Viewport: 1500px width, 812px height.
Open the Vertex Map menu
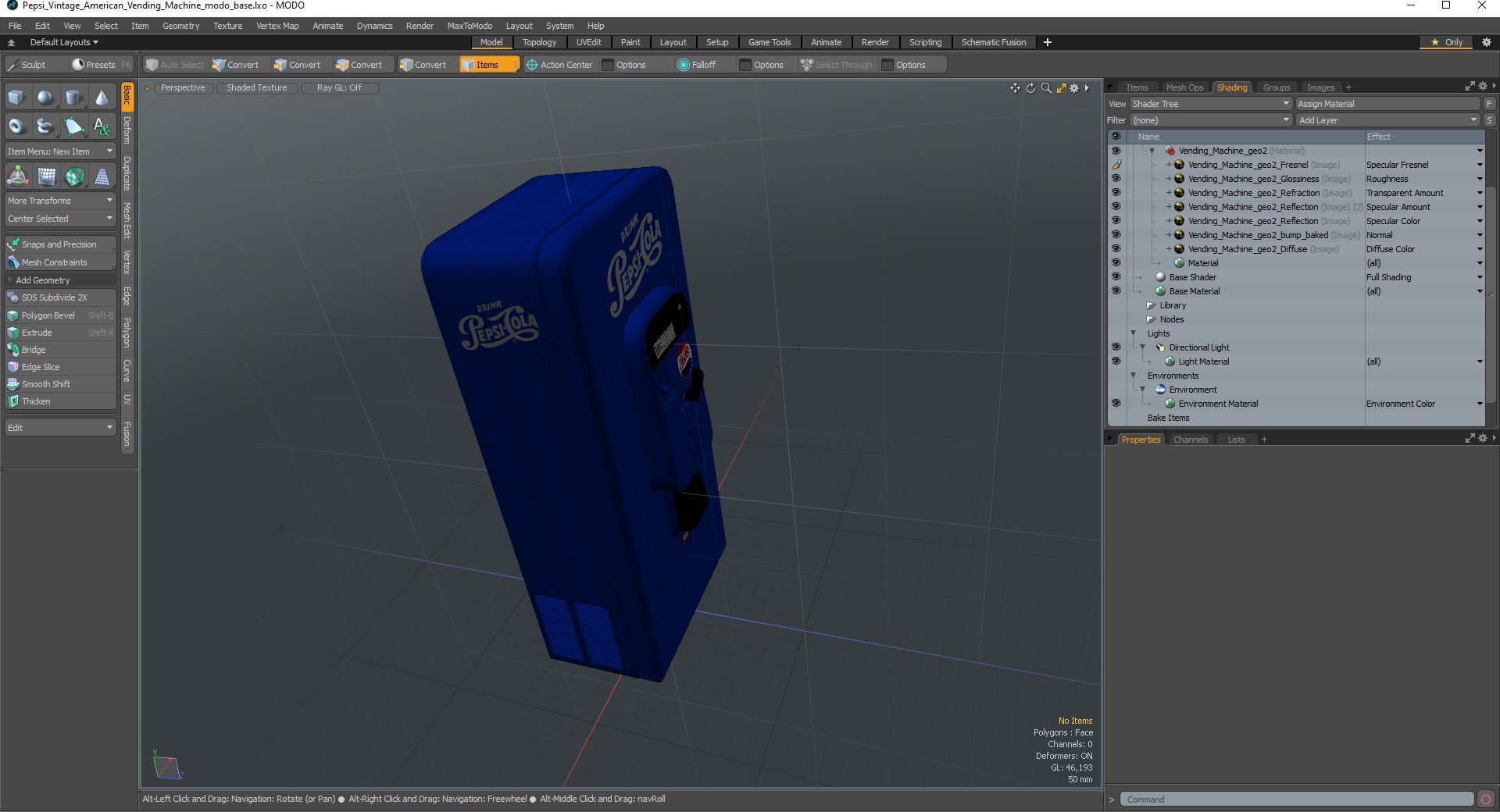tap(277, 26)
